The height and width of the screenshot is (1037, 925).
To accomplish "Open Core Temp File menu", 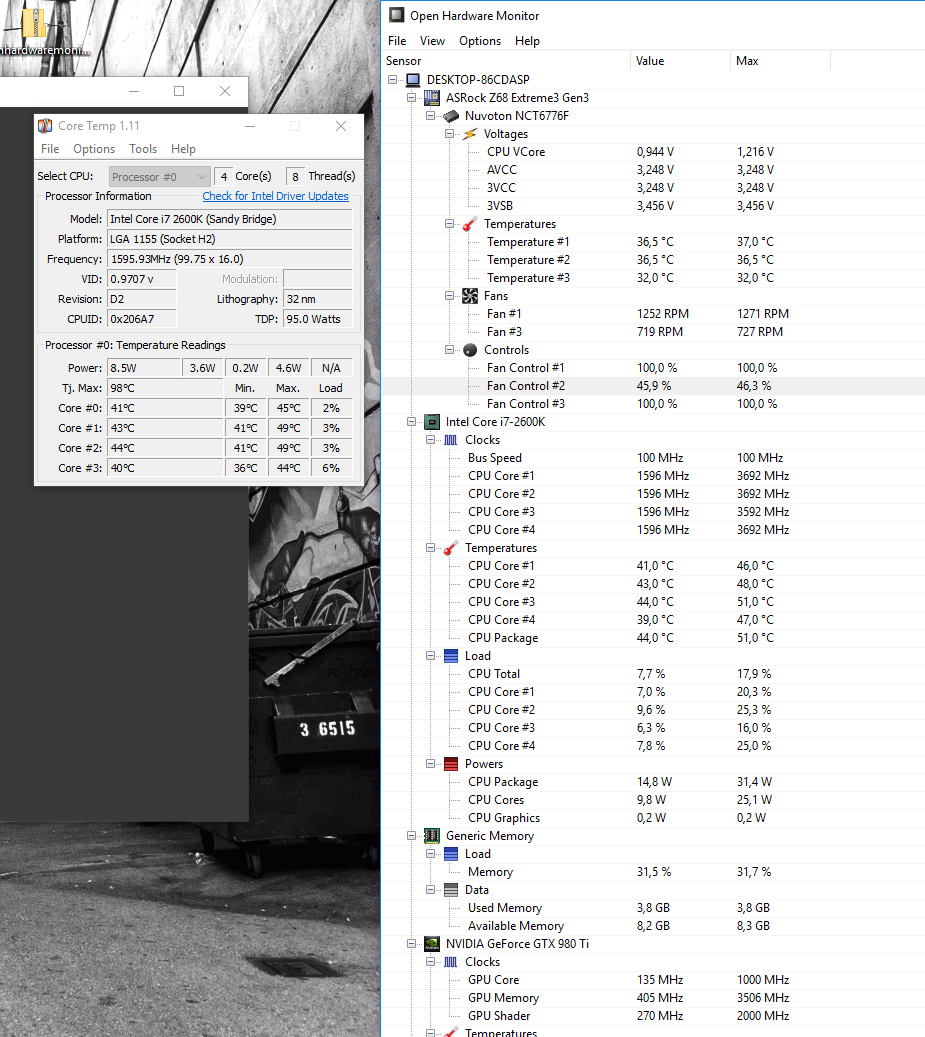I will pyautogui.click(x=50, y=149).
